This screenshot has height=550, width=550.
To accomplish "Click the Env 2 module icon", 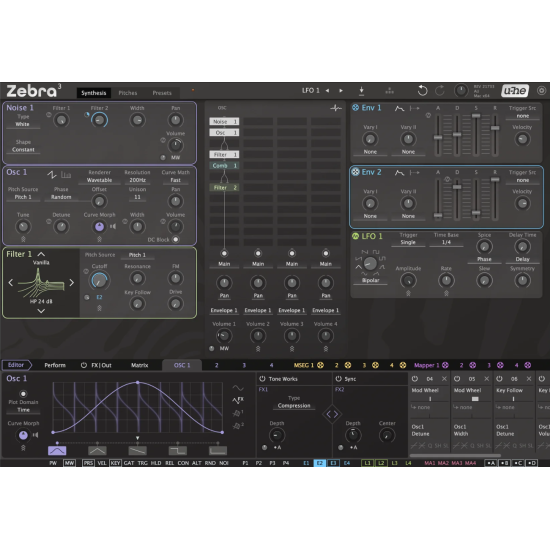I will pos(355,172).
